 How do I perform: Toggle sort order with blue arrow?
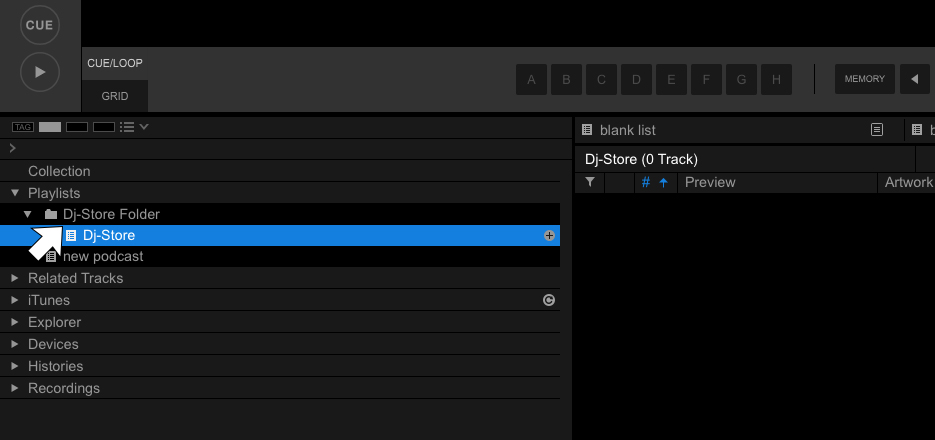pyautogui.click(x=663, y=182)
